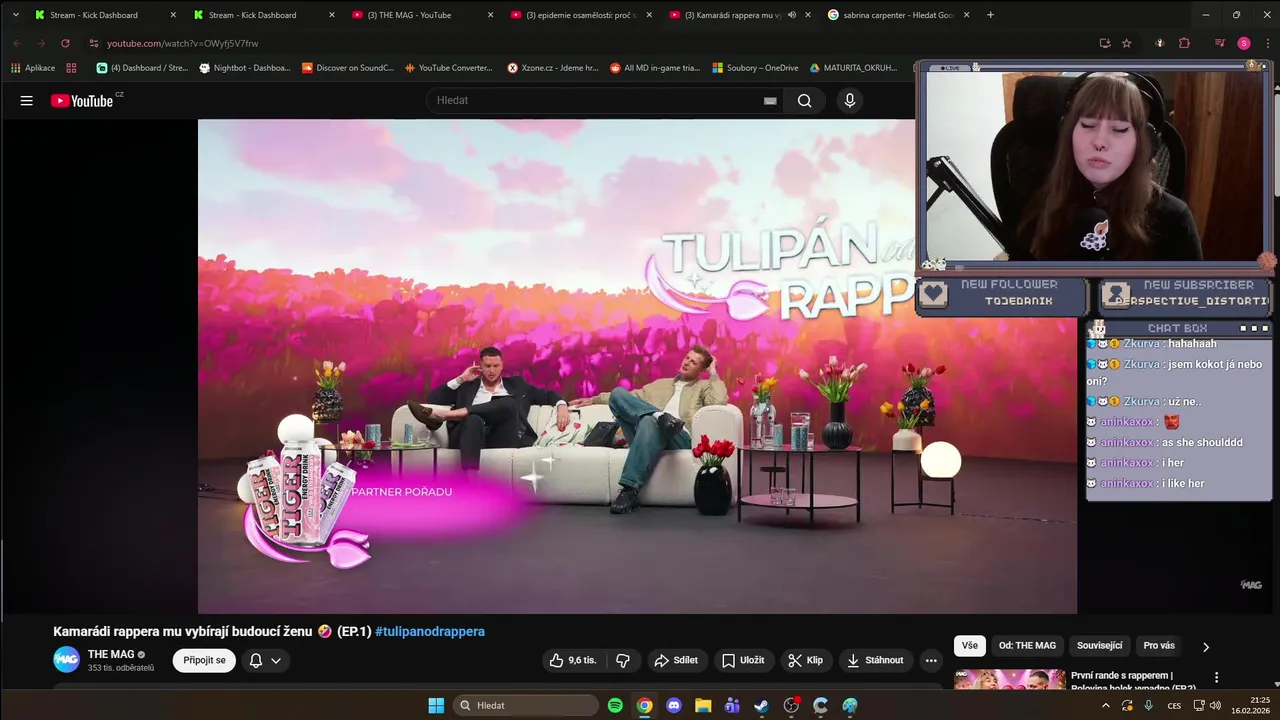Open the Soubory – OneDrive bookmark
1280x720 pixels.
pyautogui.click(x=755, y=68)
